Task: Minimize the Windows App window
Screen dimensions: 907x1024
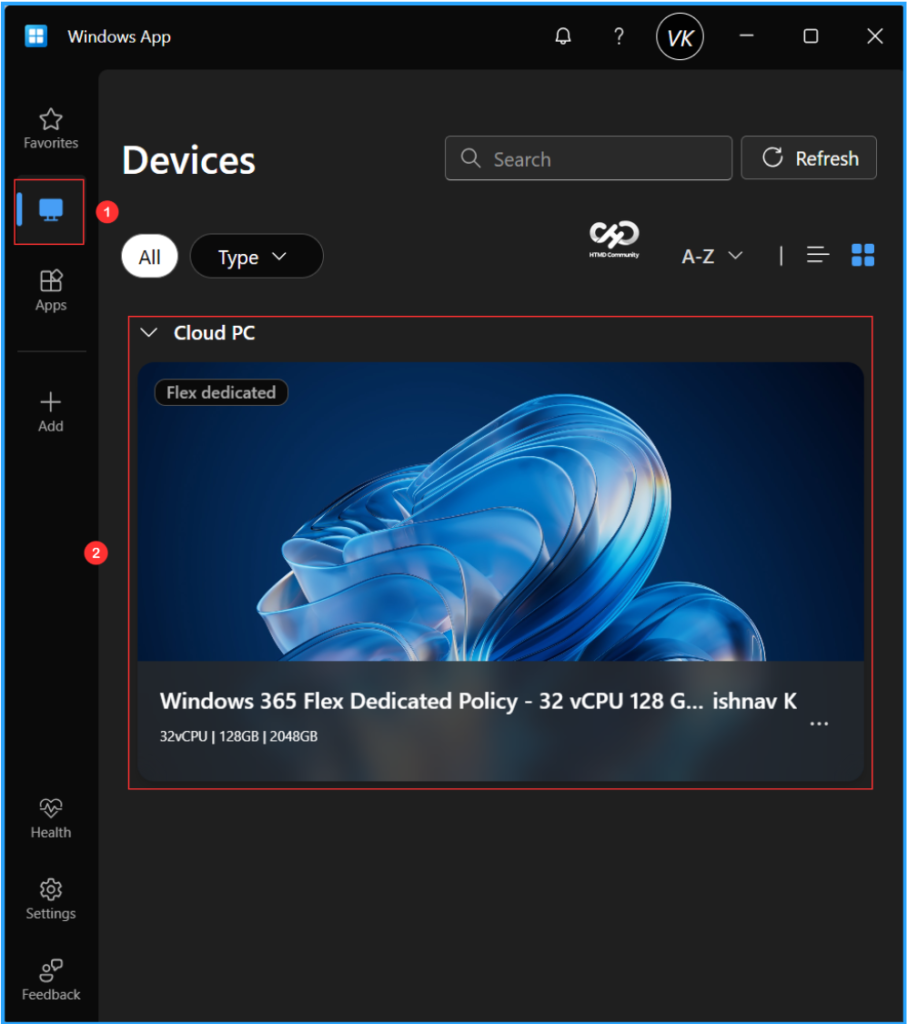Action: 746,36
